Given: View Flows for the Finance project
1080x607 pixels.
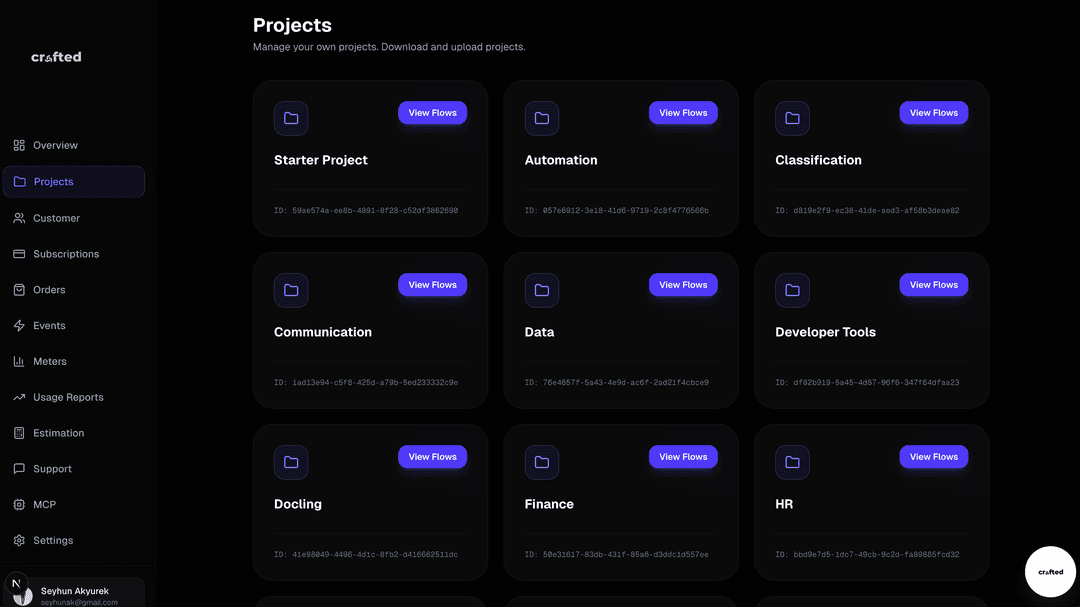Looking at the screenshot, I should click(683, 457).
